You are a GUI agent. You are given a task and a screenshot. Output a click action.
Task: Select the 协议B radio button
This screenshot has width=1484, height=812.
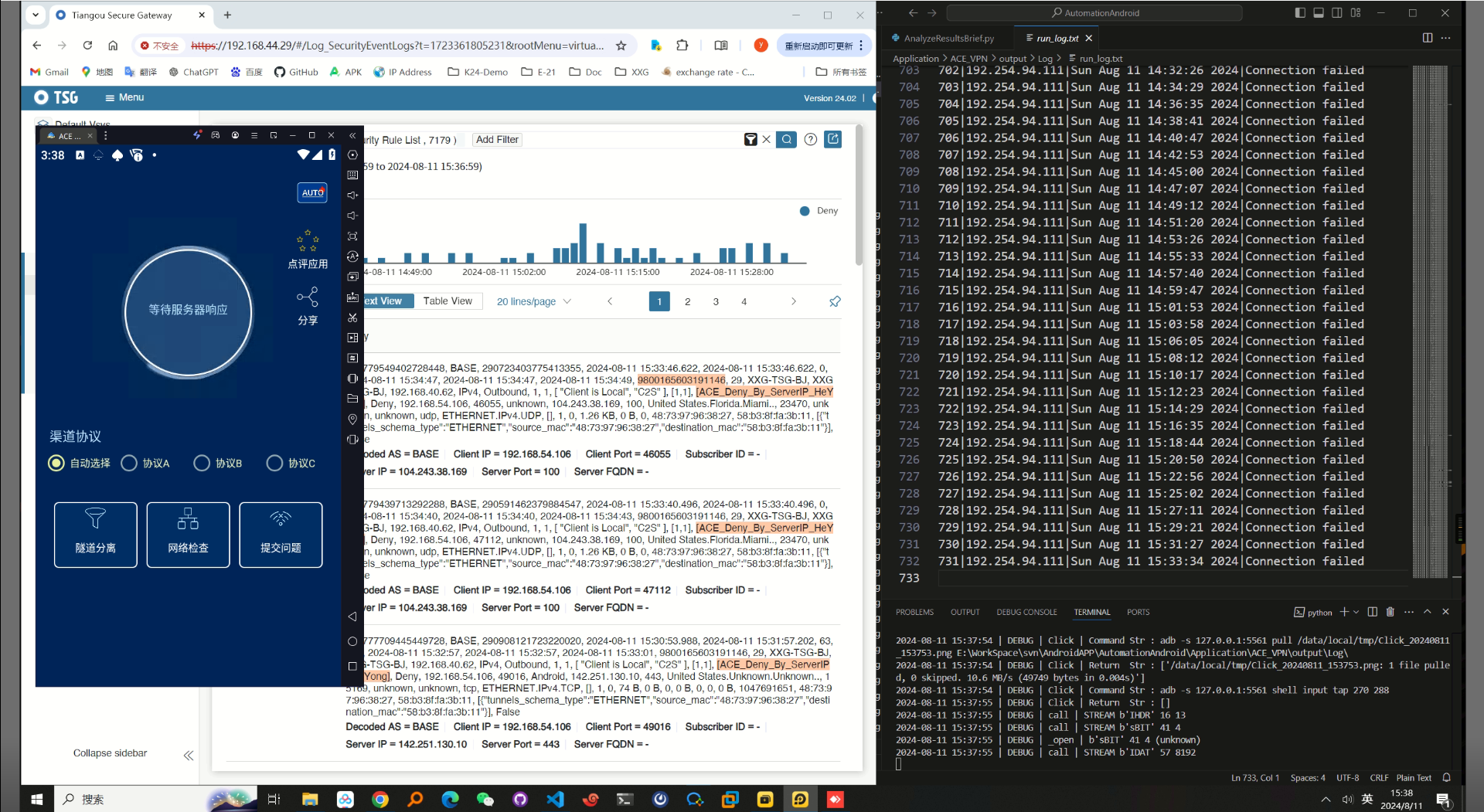click(202, 463)
